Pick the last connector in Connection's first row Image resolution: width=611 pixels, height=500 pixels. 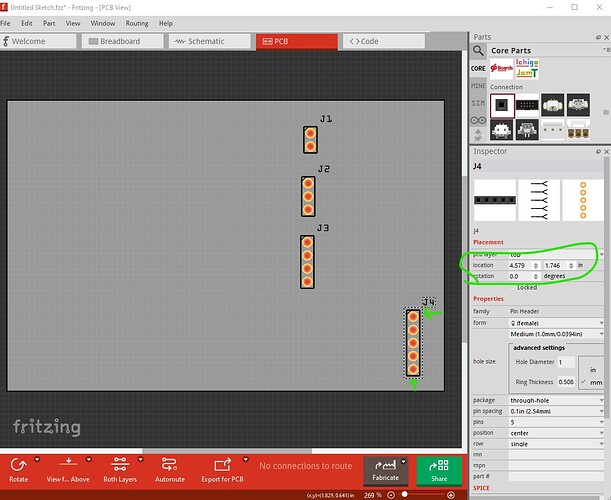578,105
